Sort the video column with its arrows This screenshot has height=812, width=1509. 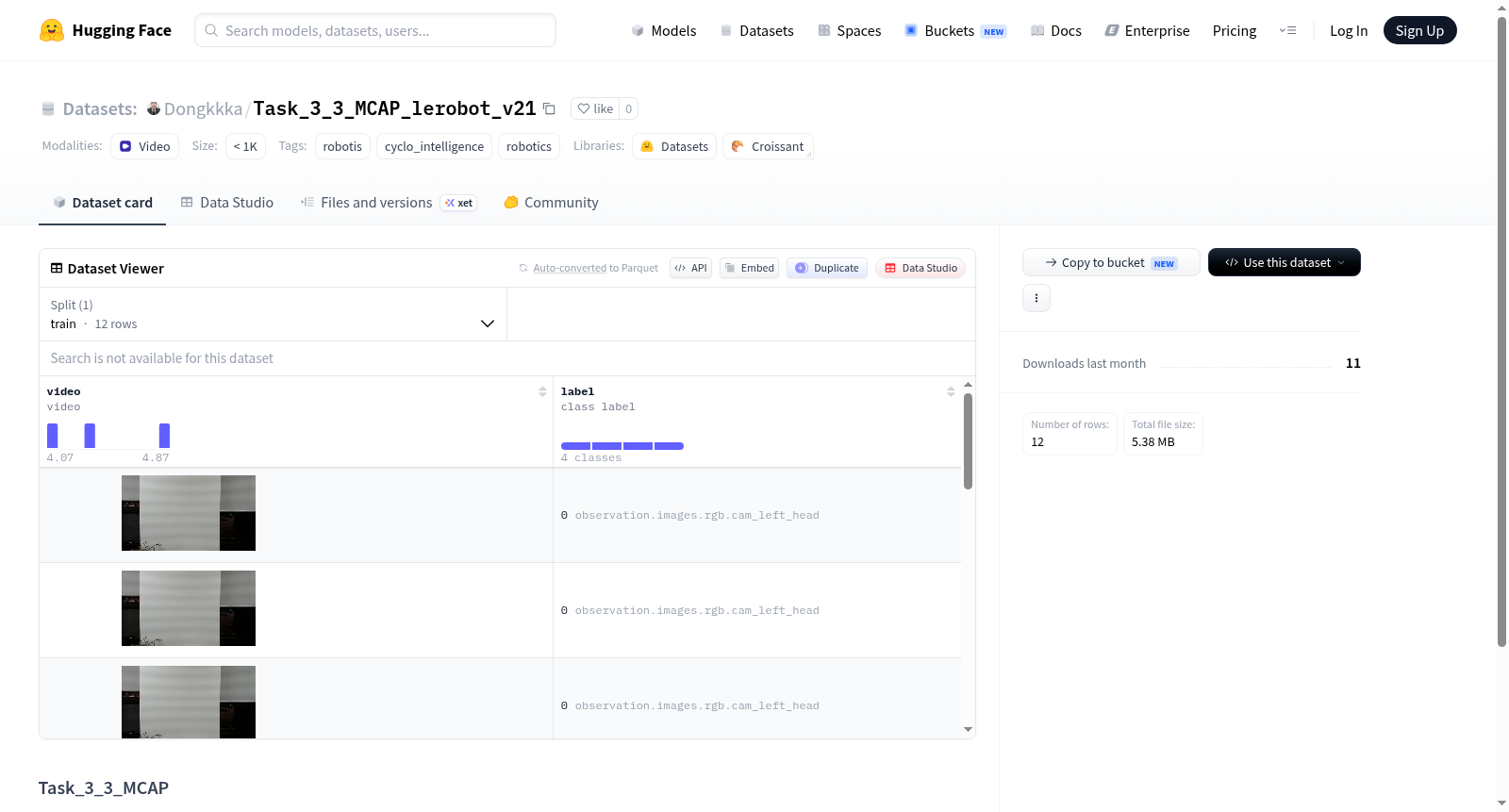click(542, 391)
